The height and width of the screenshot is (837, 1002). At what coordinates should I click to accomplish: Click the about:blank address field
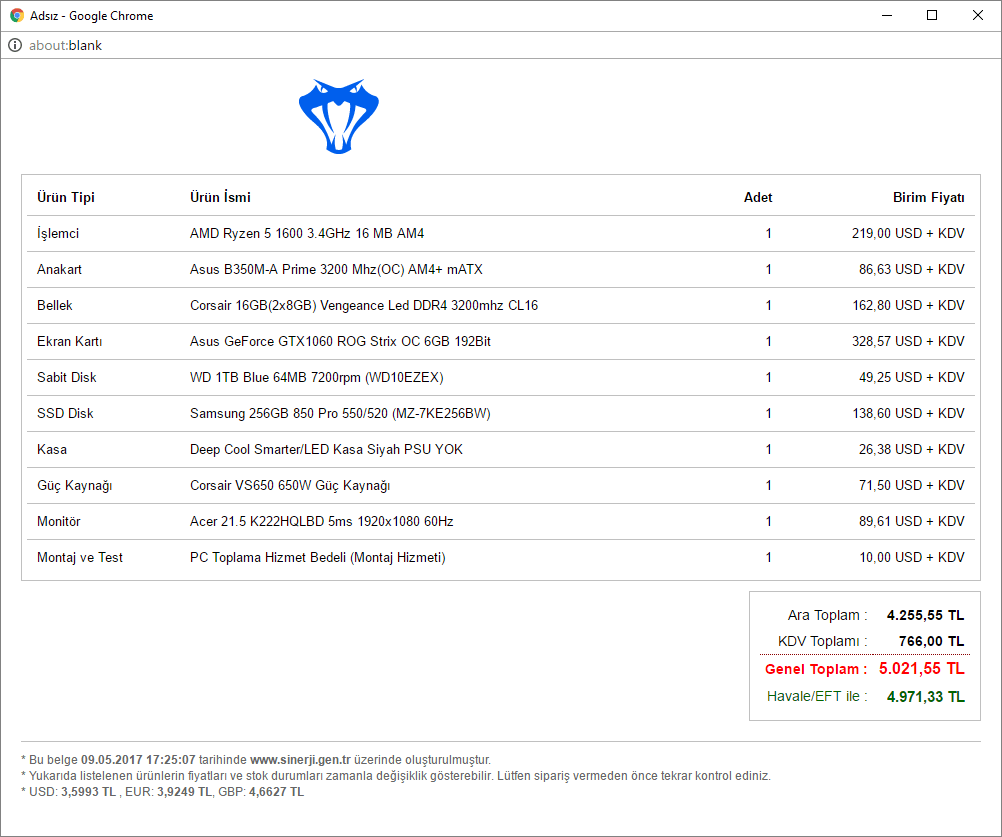tap(65, 45)
